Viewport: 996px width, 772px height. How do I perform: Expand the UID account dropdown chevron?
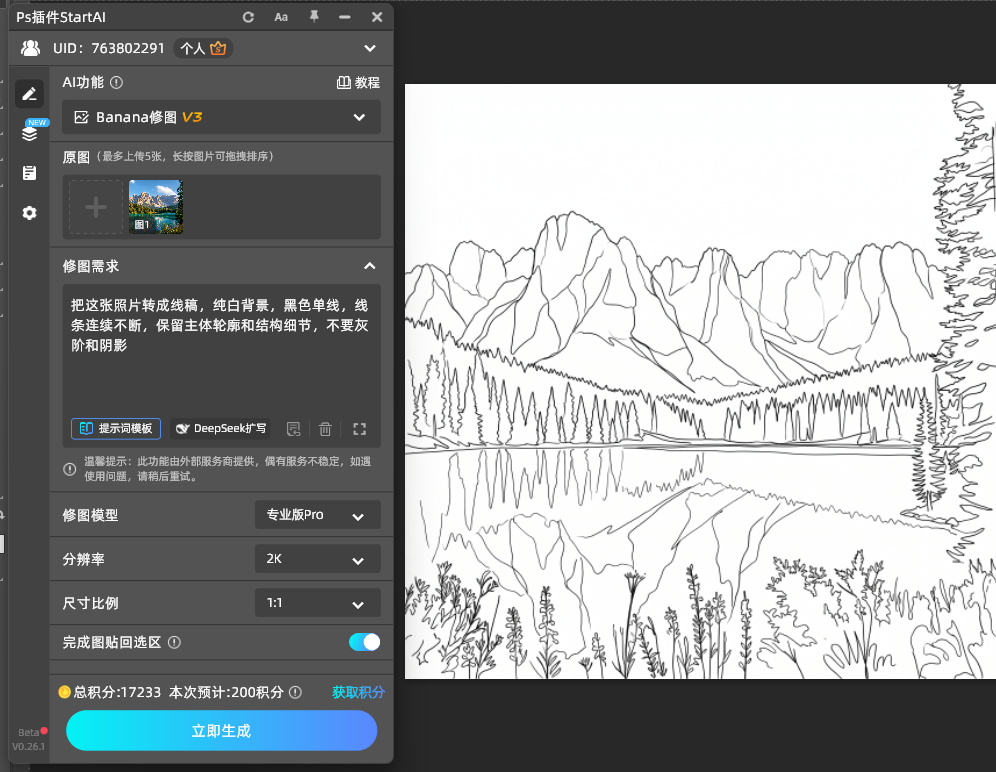click(x=370, y=48)
